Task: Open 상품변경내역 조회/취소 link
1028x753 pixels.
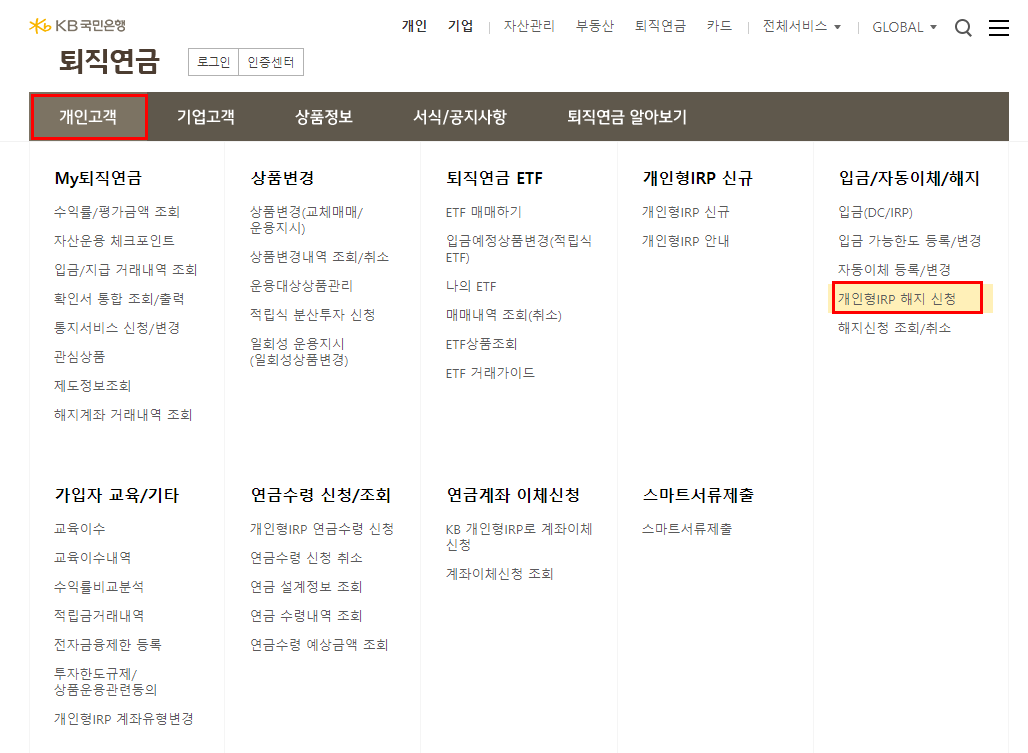Action: point(319,256)
